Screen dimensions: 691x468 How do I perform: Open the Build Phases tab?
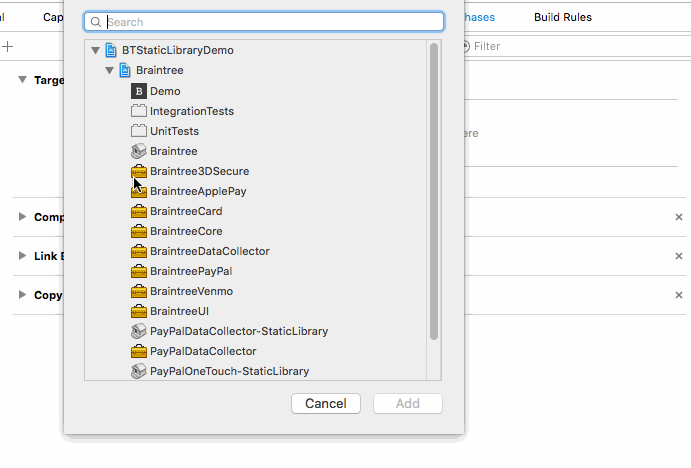point(479,17)
